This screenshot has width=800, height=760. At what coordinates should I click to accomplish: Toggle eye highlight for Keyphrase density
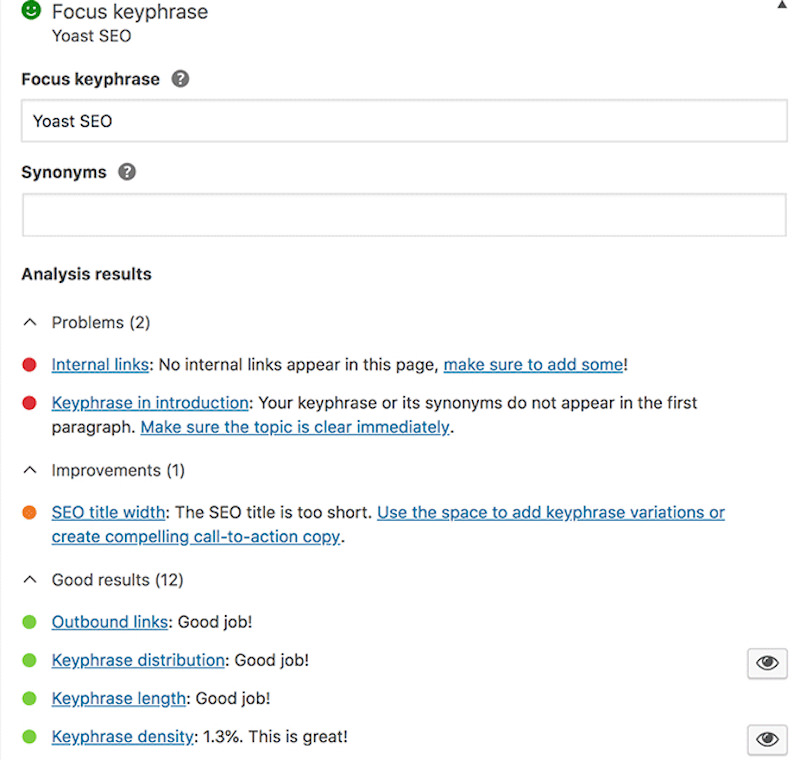767,739
